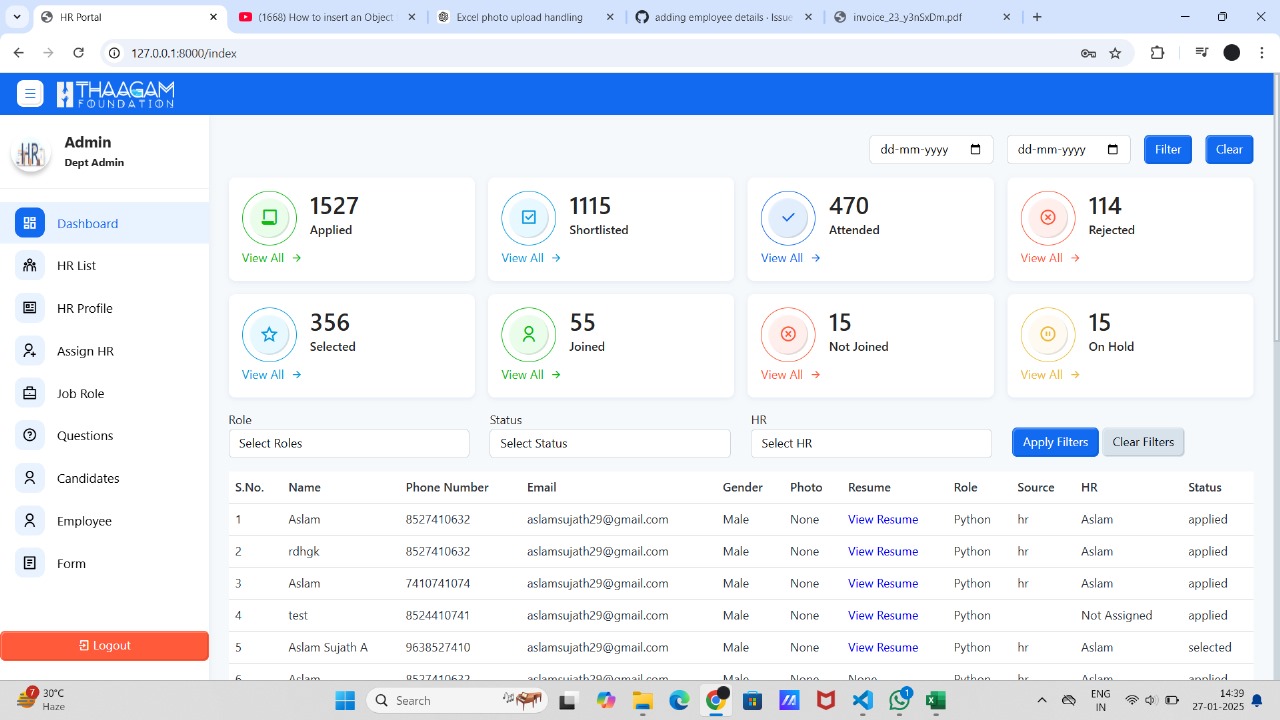This screenshot has width=1280, height=720.
Task: Open Excel from the taskbar
Action: (936, 700)
